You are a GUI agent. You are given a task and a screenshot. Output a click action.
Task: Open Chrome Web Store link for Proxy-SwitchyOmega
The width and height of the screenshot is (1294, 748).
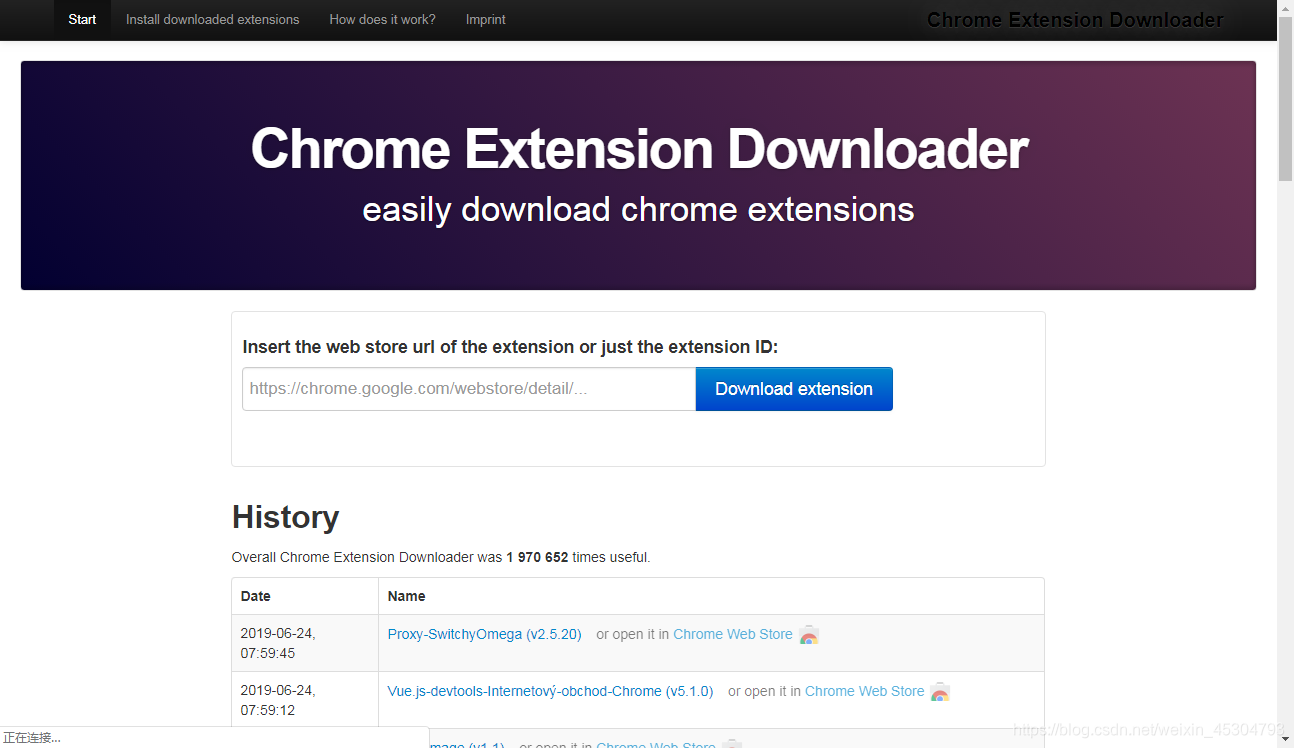(x=733, y=634)
